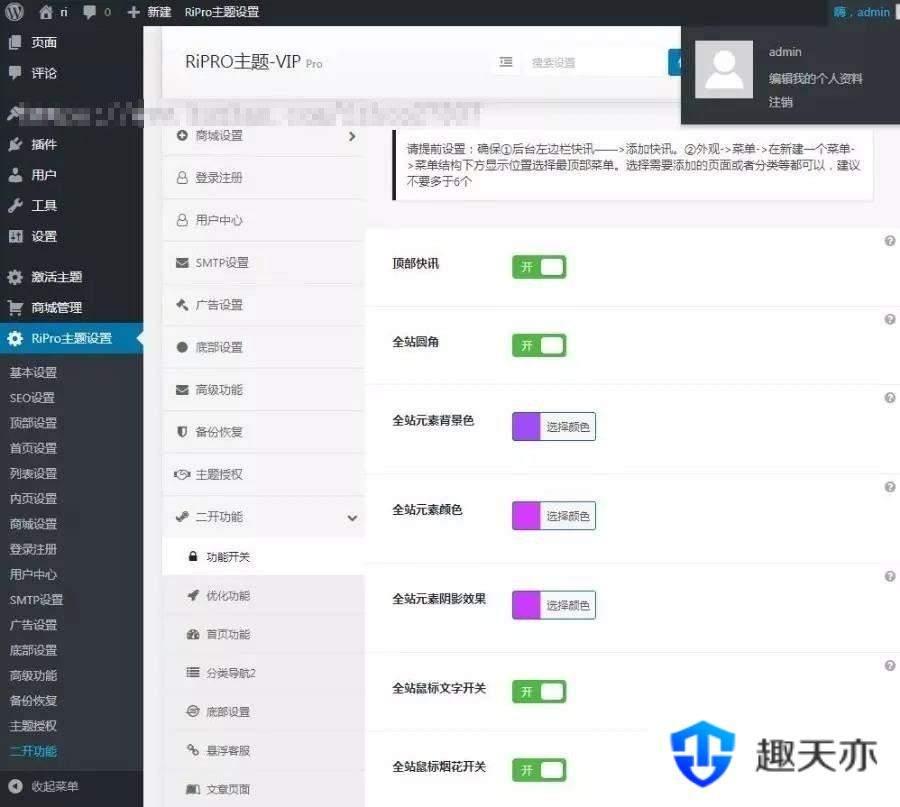The image size is (900, 807).
Task: Open 首页设置 submenu item
Action: (33, 448)
